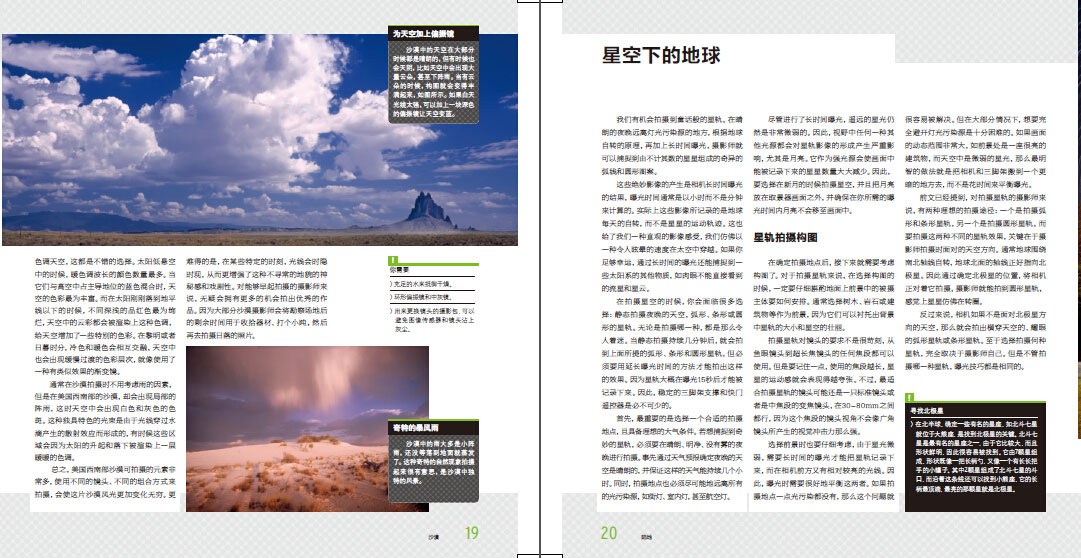Click the green exclamation icon above 寻找北极星 box

coord(908,399)
